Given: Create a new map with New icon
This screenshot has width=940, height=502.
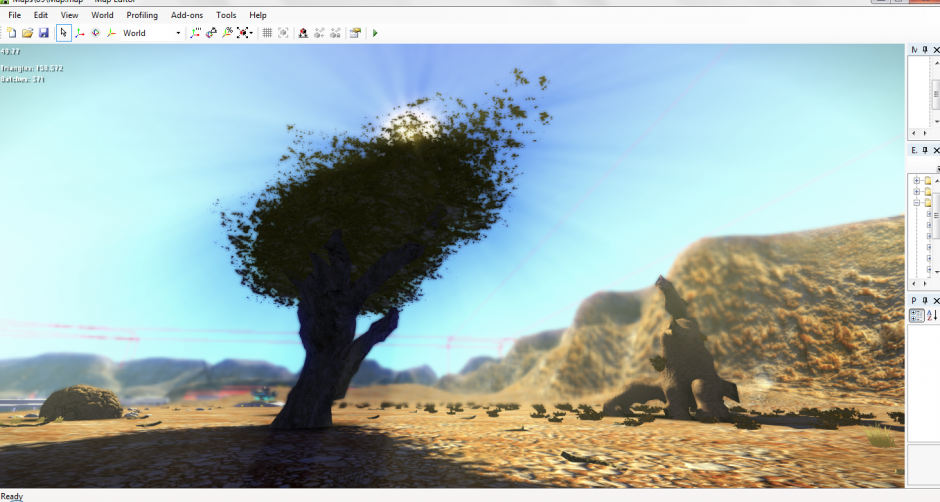Looking at the screenshot, I should click(x=12, y=33).
